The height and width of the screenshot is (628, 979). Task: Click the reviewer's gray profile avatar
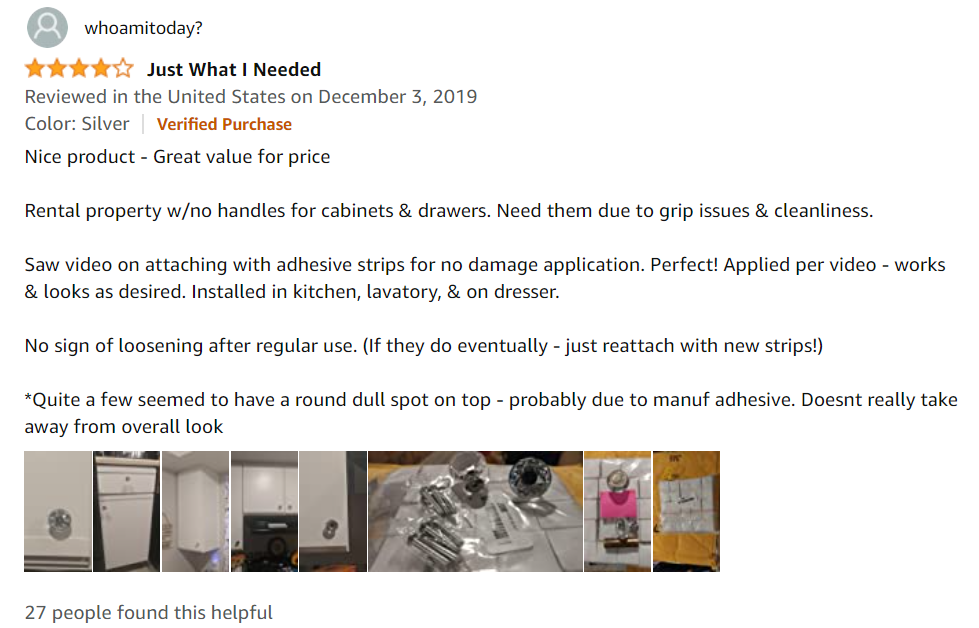click(x=47, y=28)
